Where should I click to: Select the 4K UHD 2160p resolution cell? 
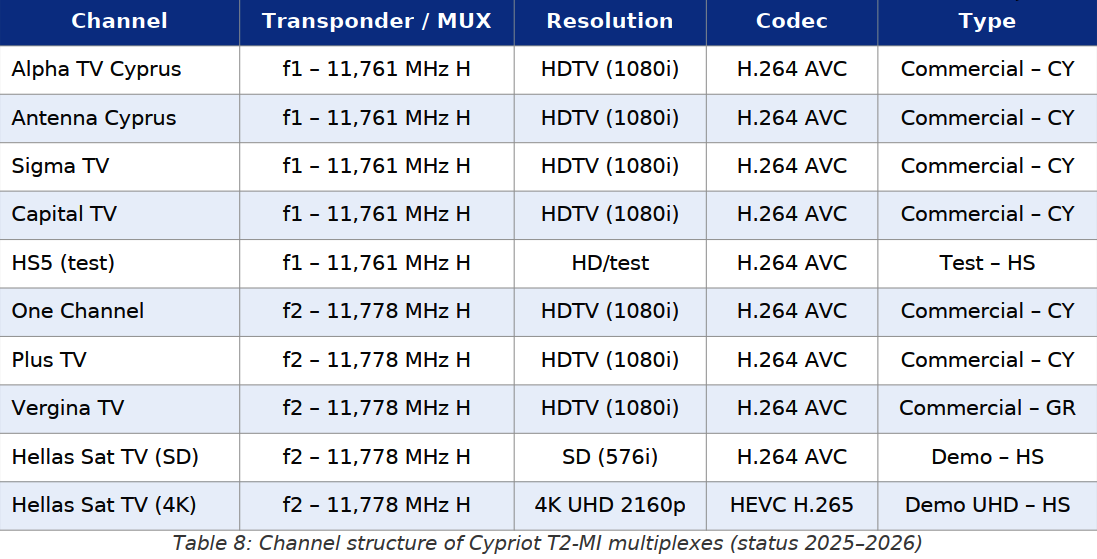(610, 505)
